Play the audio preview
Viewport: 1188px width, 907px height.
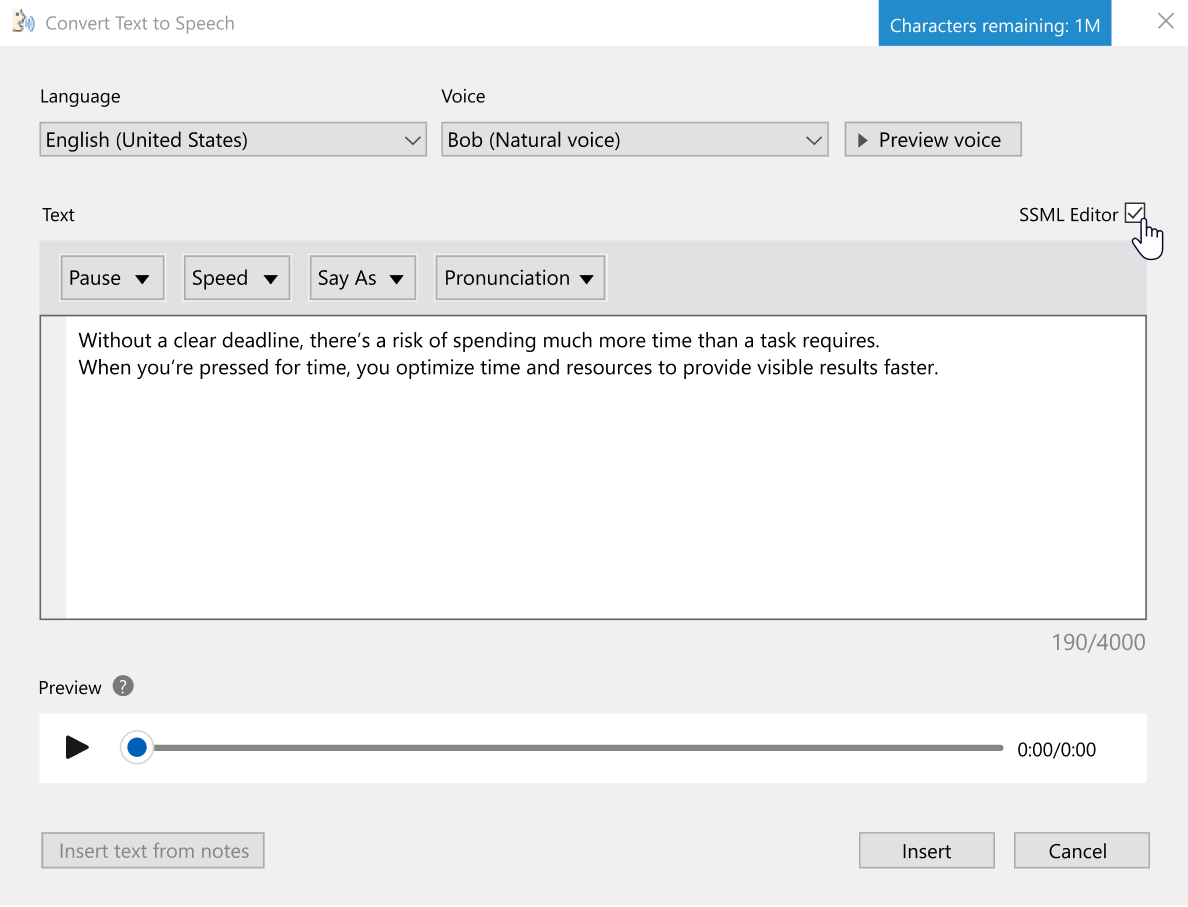click(x=77, y=747)
